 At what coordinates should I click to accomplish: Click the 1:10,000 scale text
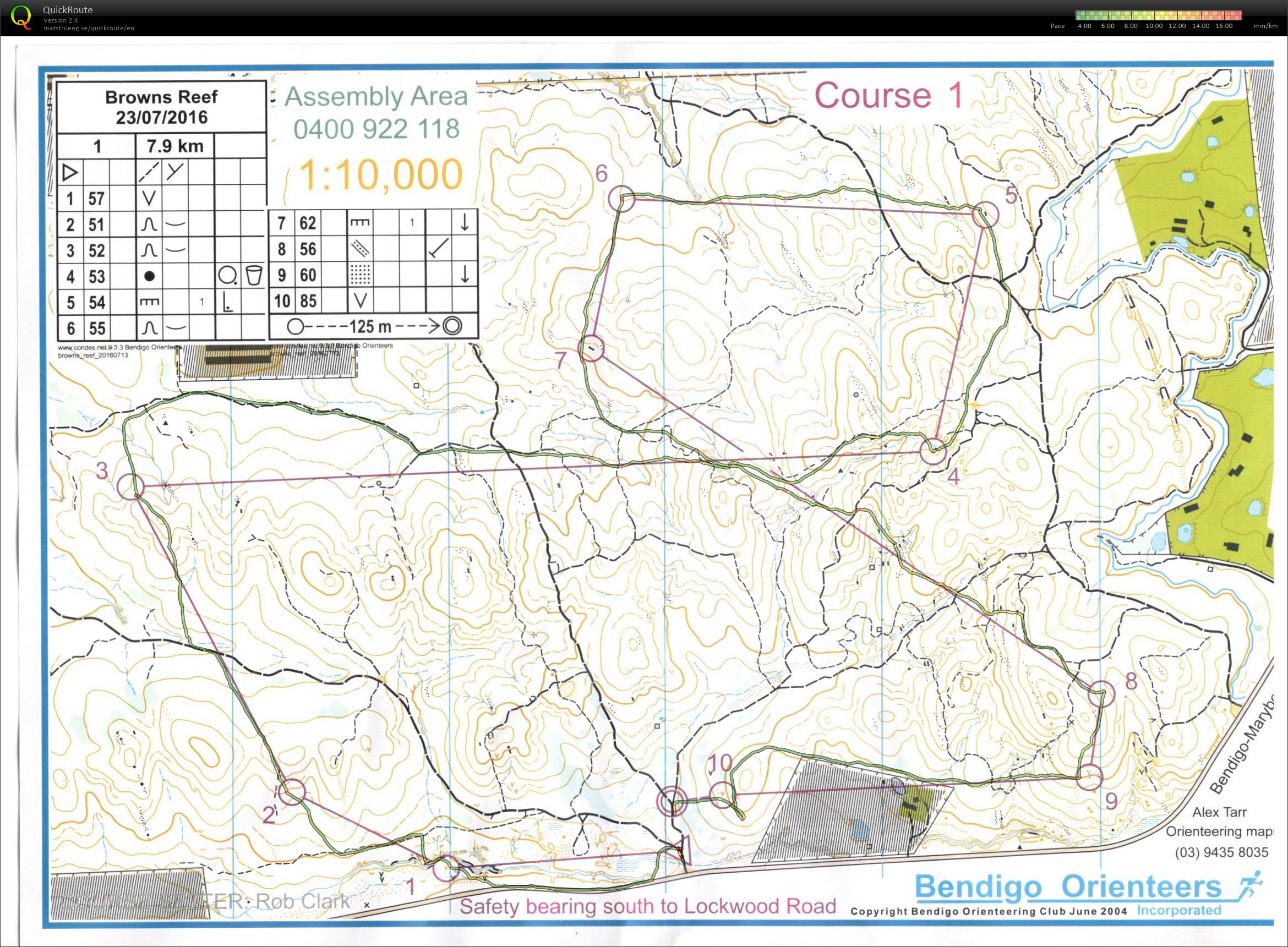381,174
